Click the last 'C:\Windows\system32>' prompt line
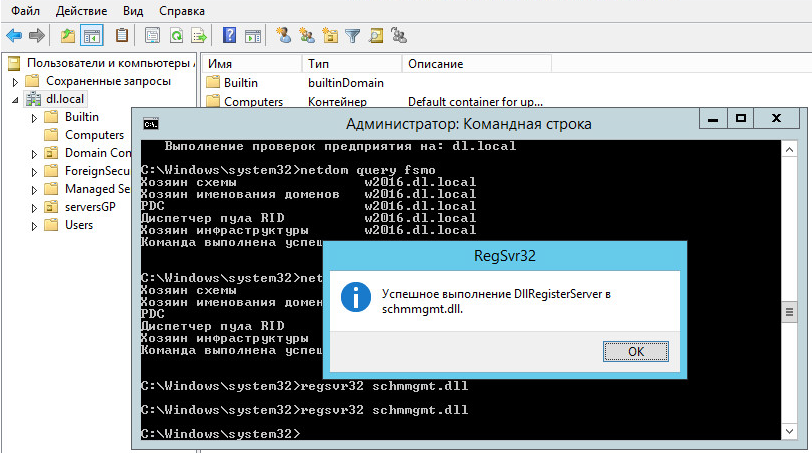This screenshot has width=812, height=453. 220,433
